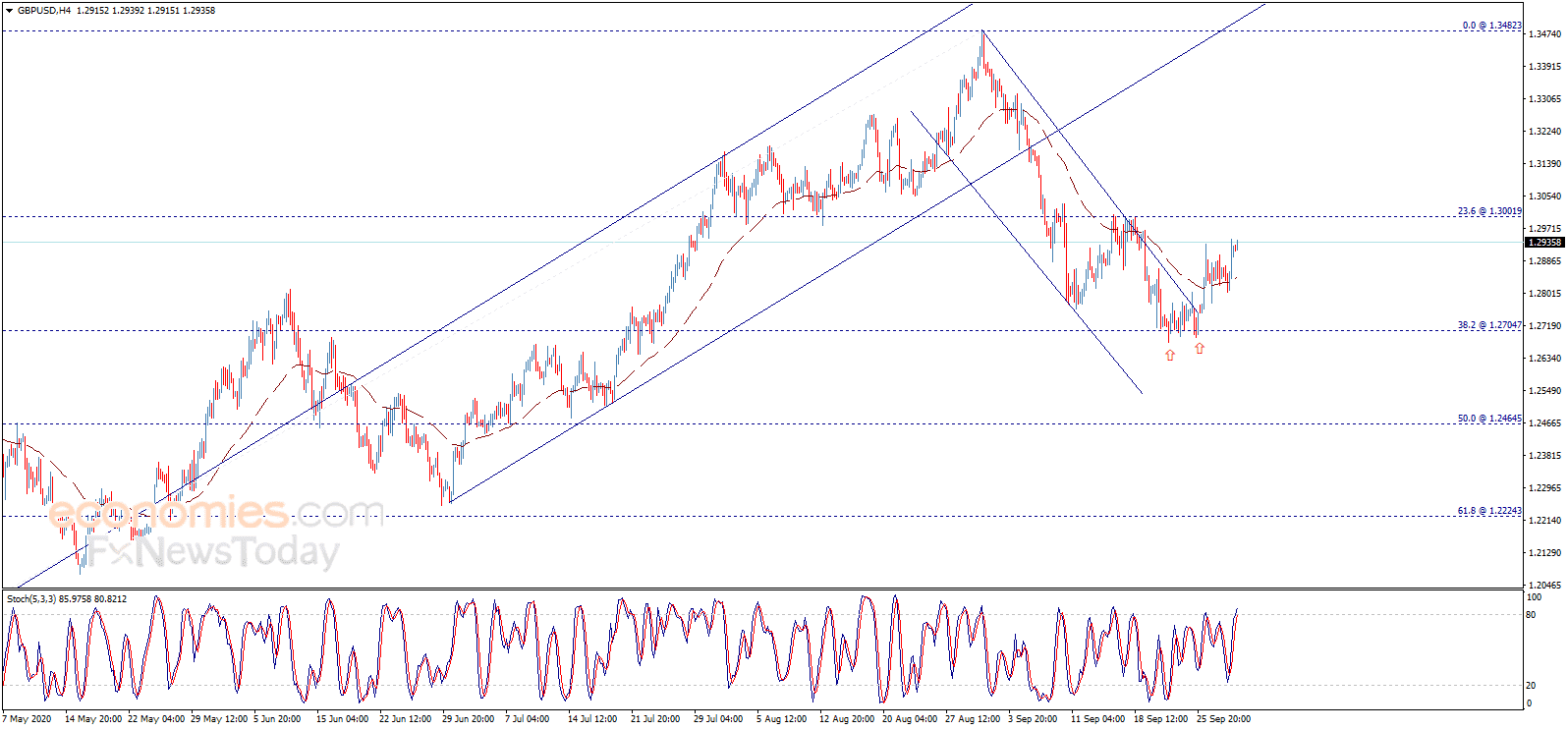Viewport: 1568px width, 730px height.
Task: Click the stochastic scale value 100
Action: (x=1534, y=597)
